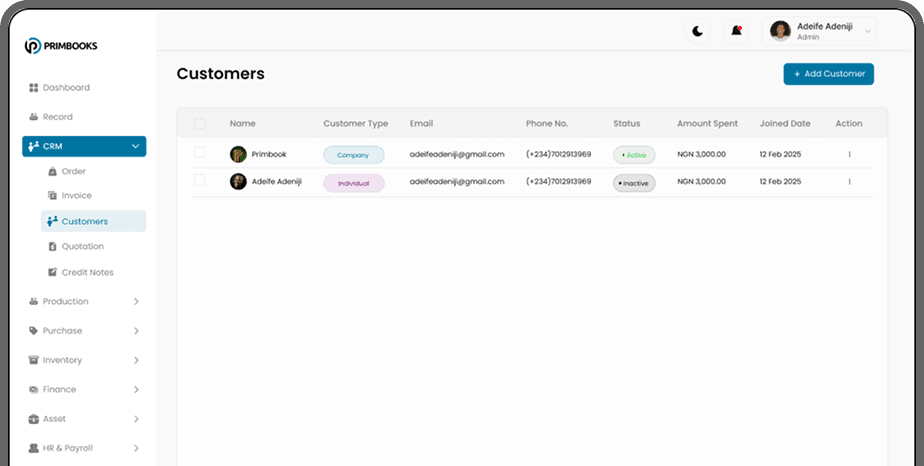This screenshot has width=924, height=466.
Task: Click the Finance icon
Action: pos(34,389)
